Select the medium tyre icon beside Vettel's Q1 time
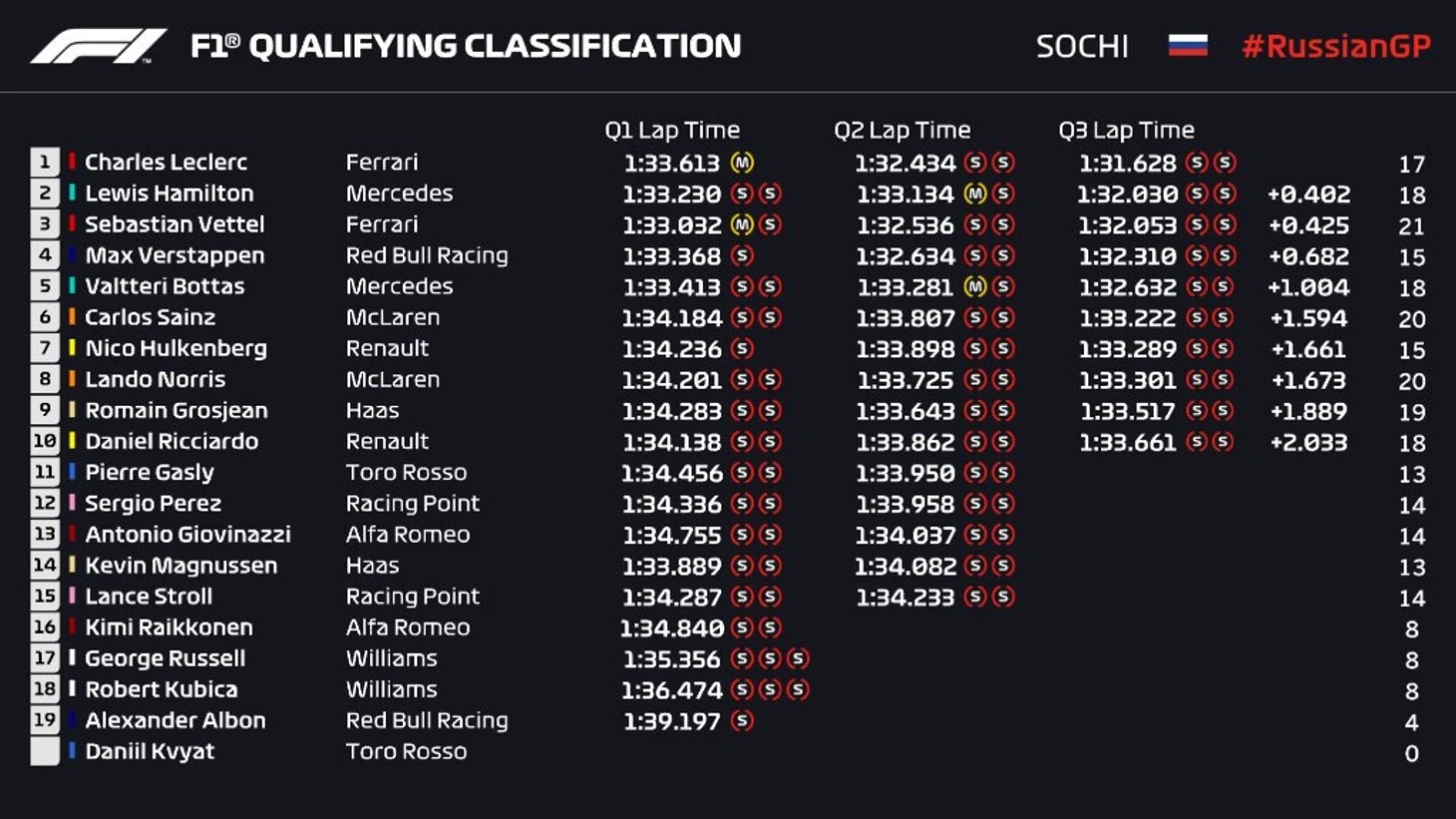This screenshot has height=819, width=1456. pyautogui.click(x=742, y=224)
